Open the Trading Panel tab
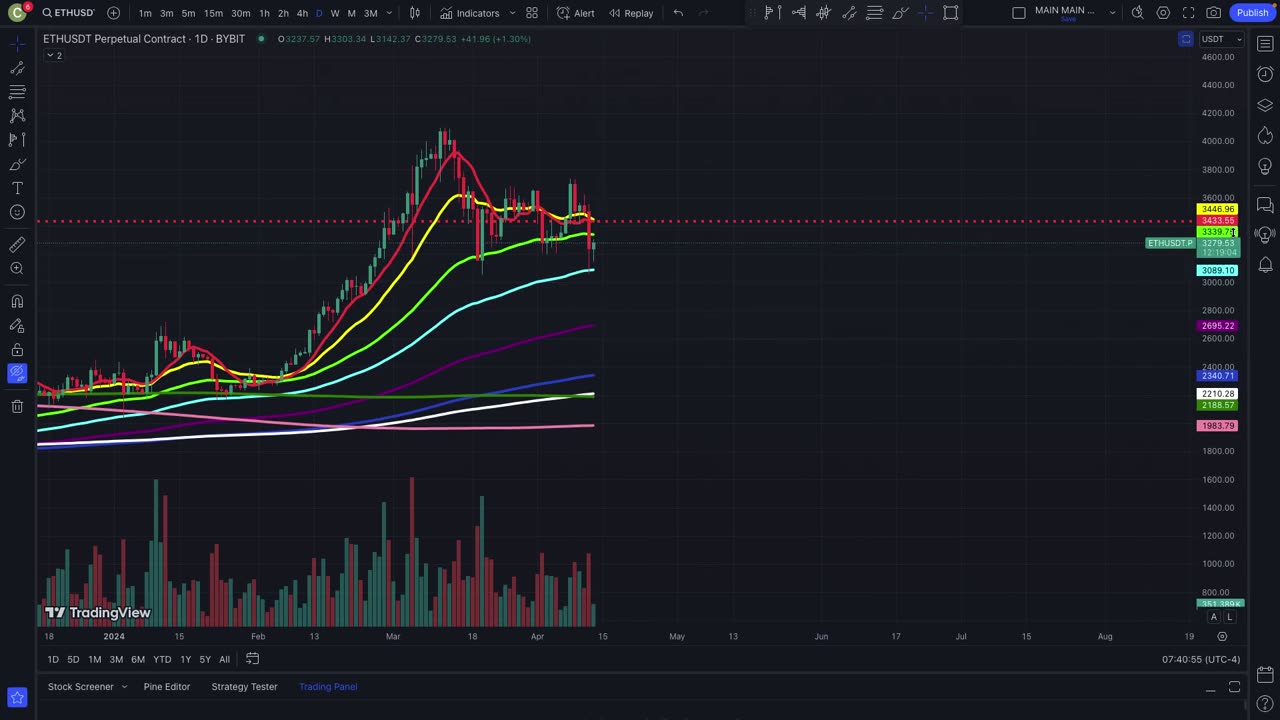 [328, 687]
